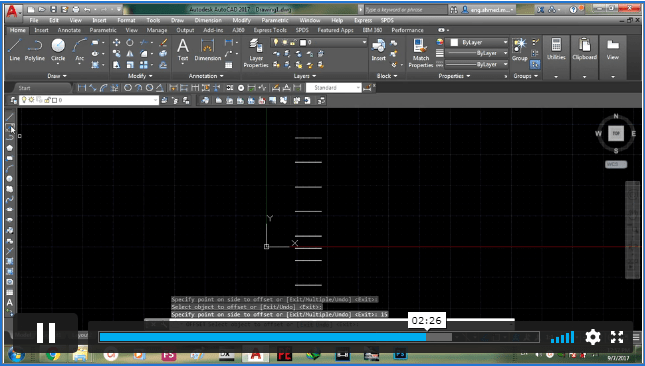645x366 pixels.
Task: Click Match Properties tool
Action: [x=420, y=53]
